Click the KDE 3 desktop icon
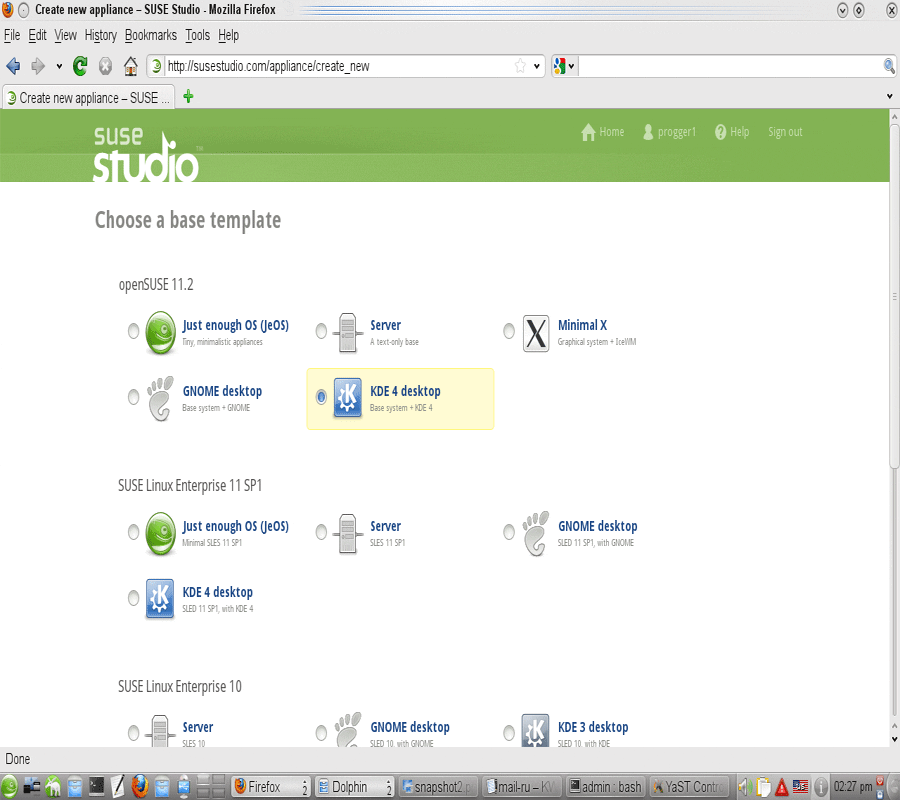The width and height of the screenshot is (900, 800). pyautogui.click(x=536, y=731)
